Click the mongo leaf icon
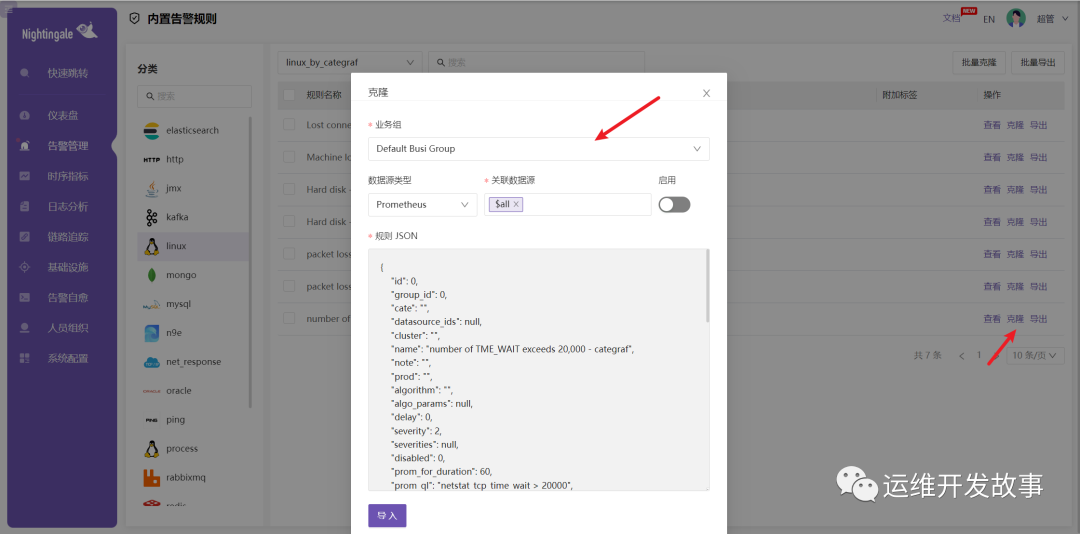This screenshot has width=1080, height=534. tap(152, 275)
